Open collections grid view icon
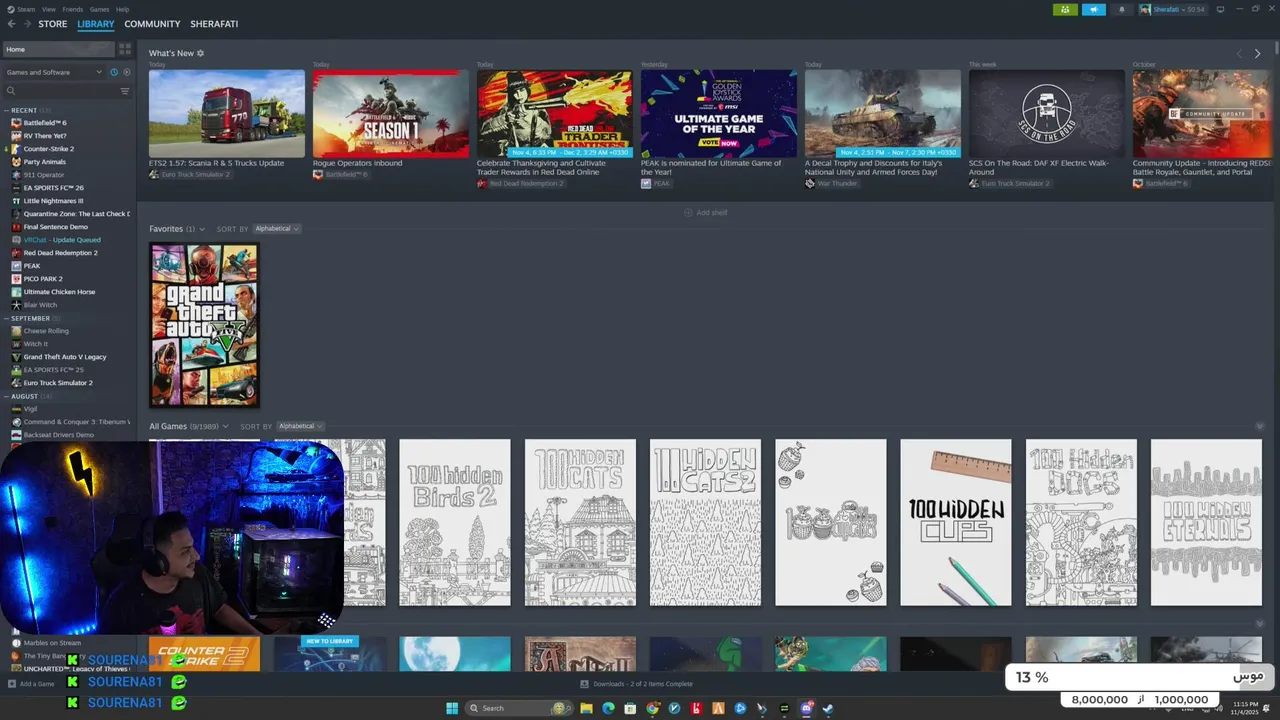This screenshot has width=1280, height=720. (125, 49)
